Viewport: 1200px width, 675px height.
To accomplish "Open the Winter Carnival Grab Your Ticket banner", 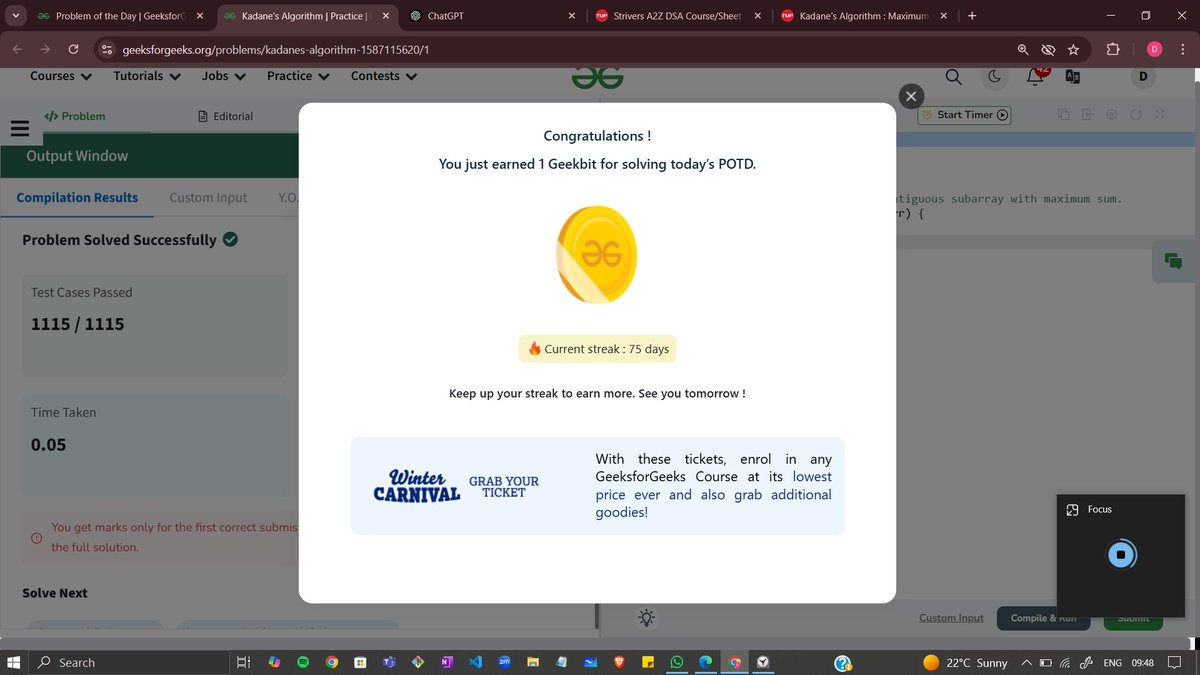I will click(x=597, y=486).
